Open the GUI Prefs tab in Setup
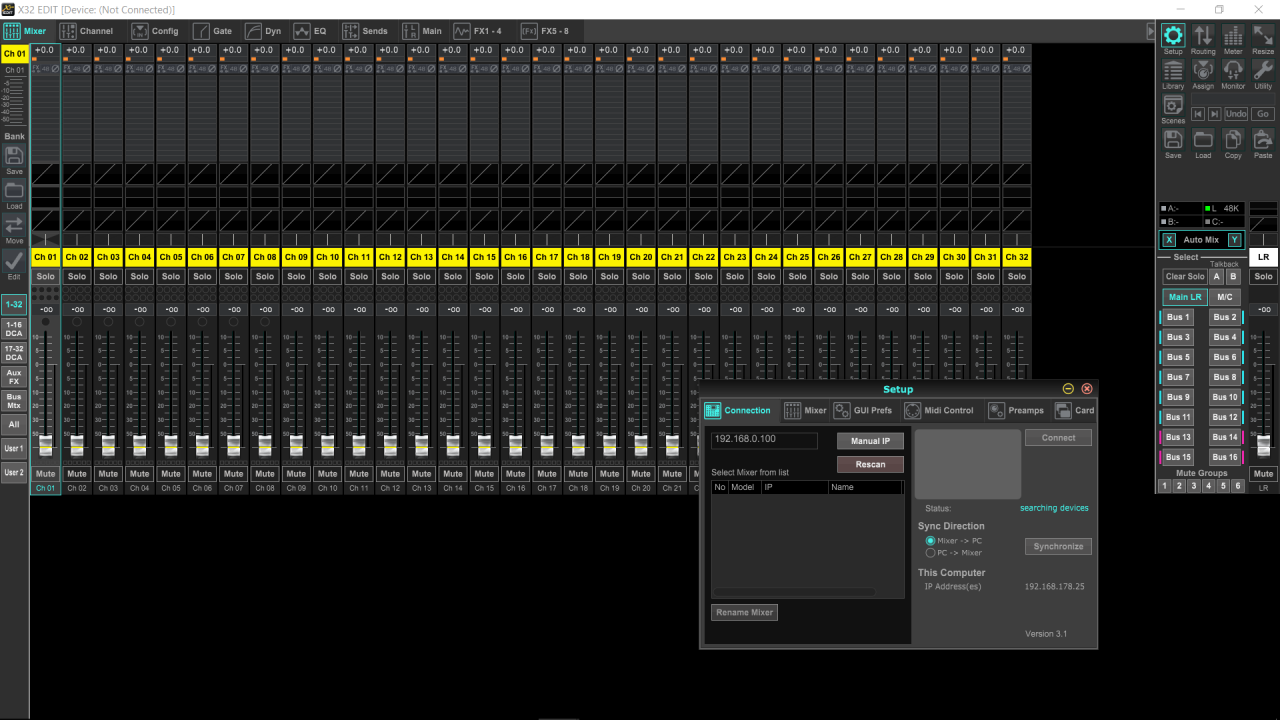The image size is (1280, 720). tap(862, 410)
